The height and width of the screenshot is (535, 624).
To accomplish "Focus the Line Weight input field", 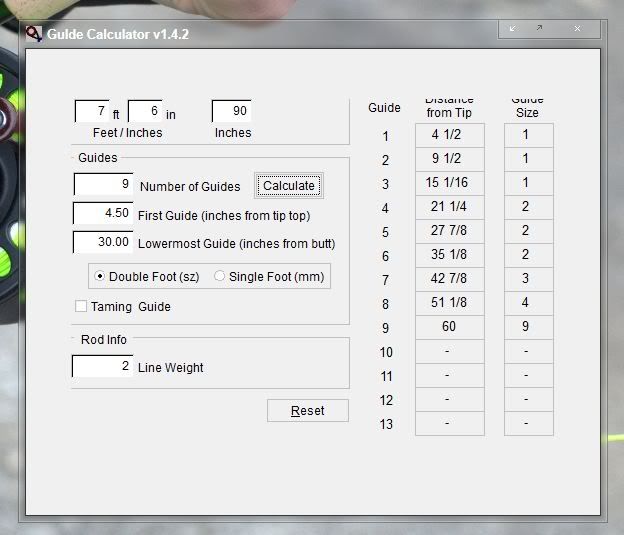I will point(102,366).
